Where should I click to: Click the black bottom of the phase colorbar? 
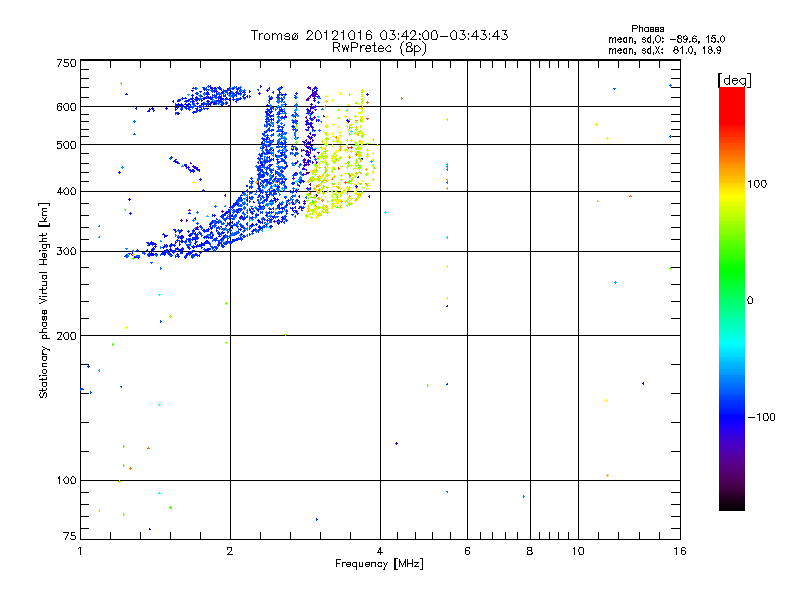tap(732, 503)
